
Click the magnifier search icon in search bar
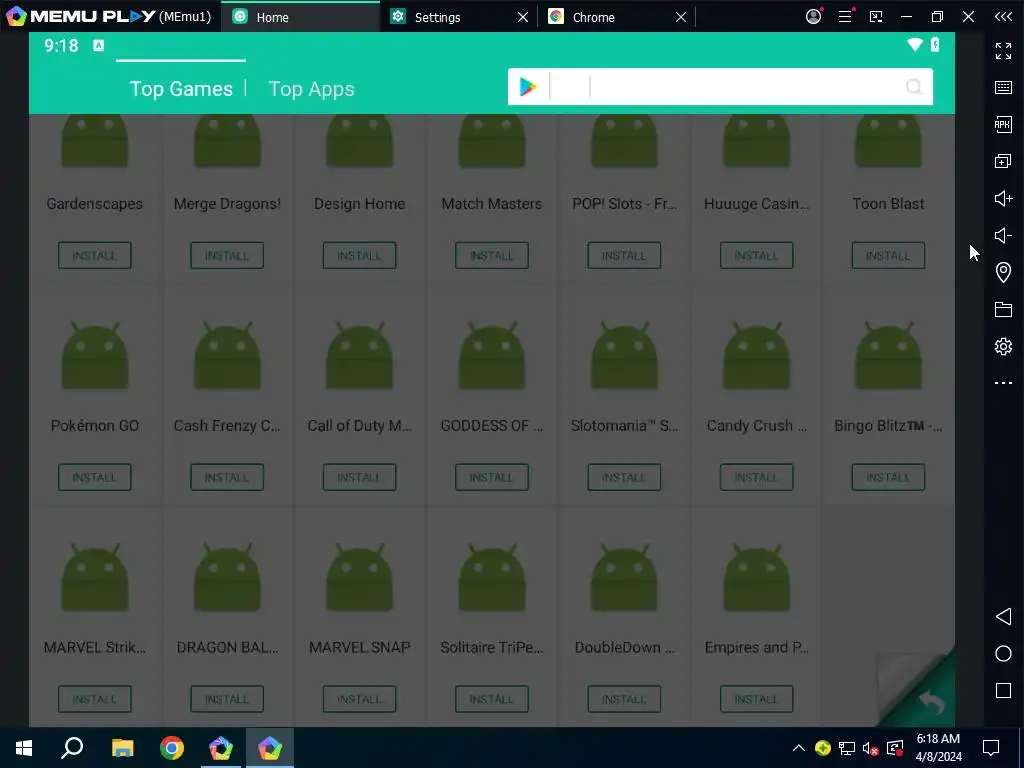tap(914, 87)
